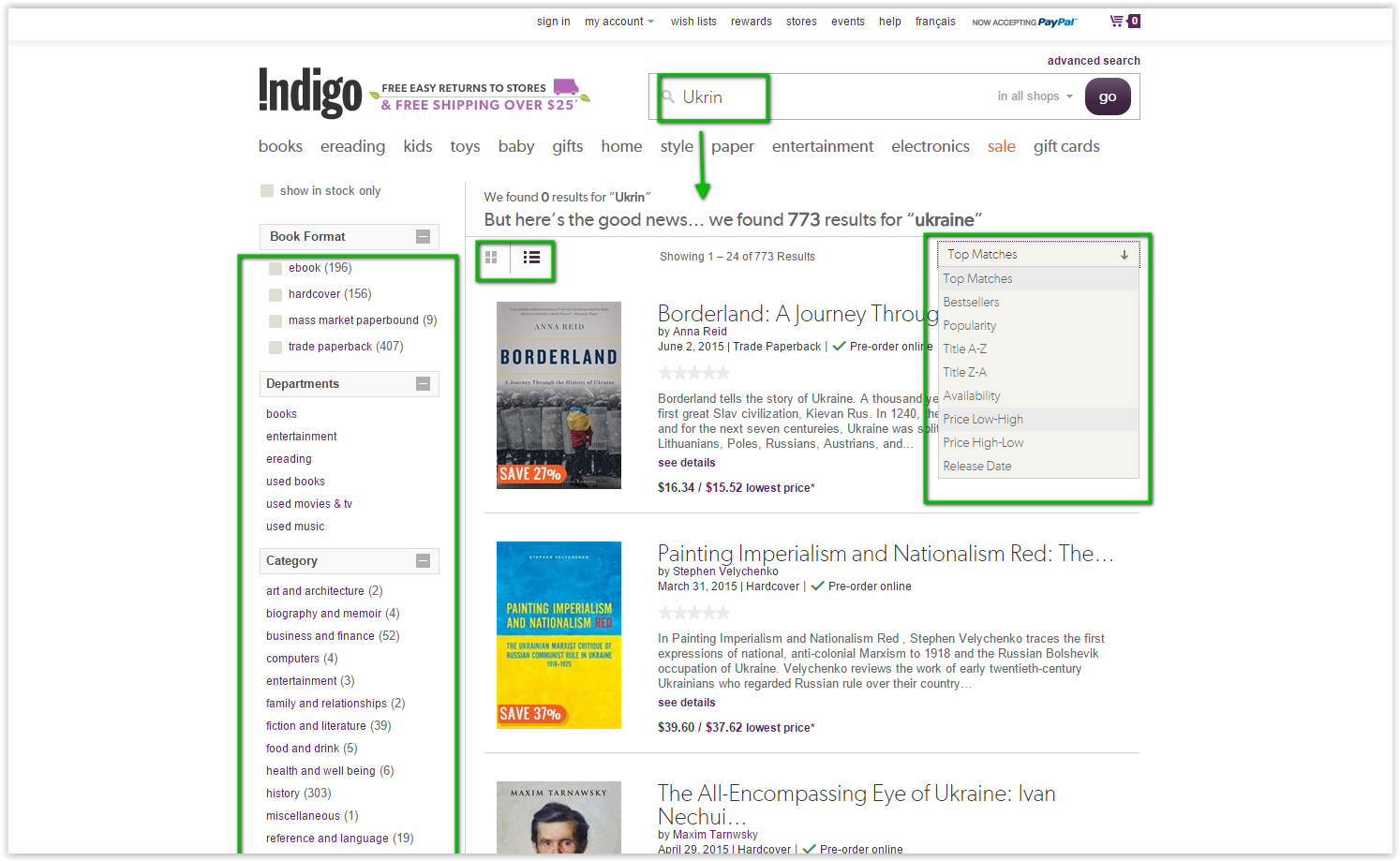Collapse the Departments section
This screenshot has height=861, width=1400.
point(423,384)
